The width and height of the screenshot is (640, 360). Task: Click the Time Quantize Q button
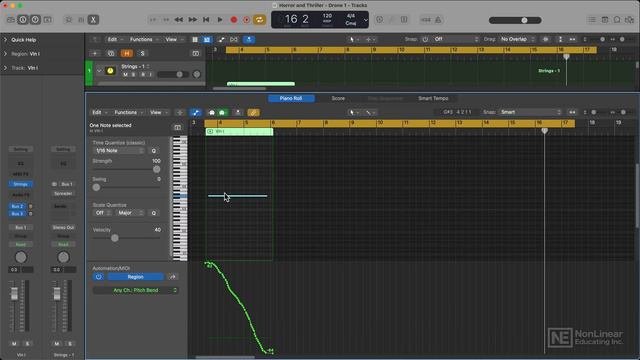click(x=154, y=151)
